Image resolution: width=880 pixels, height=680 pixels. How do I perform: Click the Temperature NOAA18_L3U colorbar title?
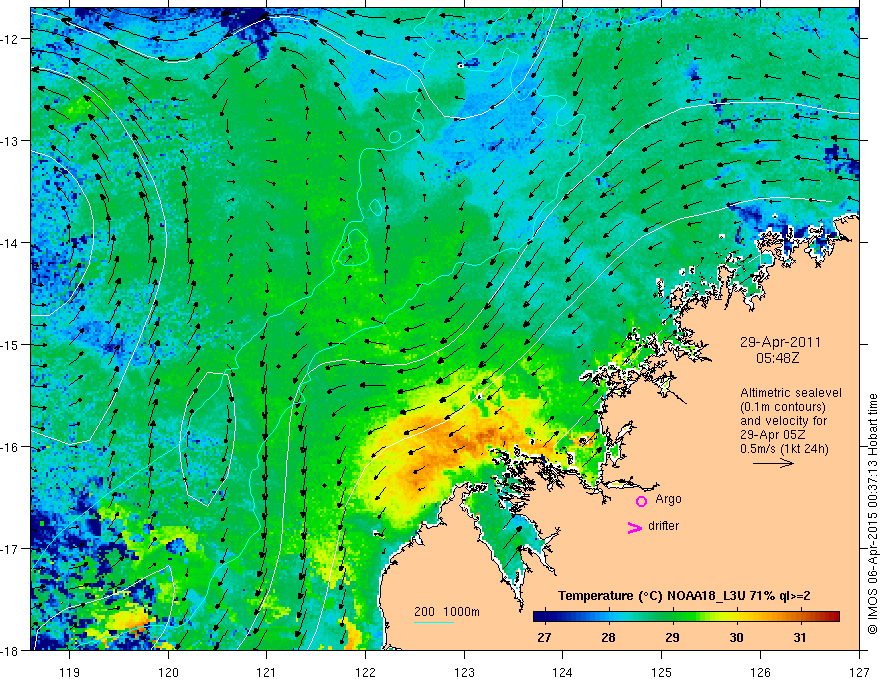pyautogui.click(x=684, y=596)
